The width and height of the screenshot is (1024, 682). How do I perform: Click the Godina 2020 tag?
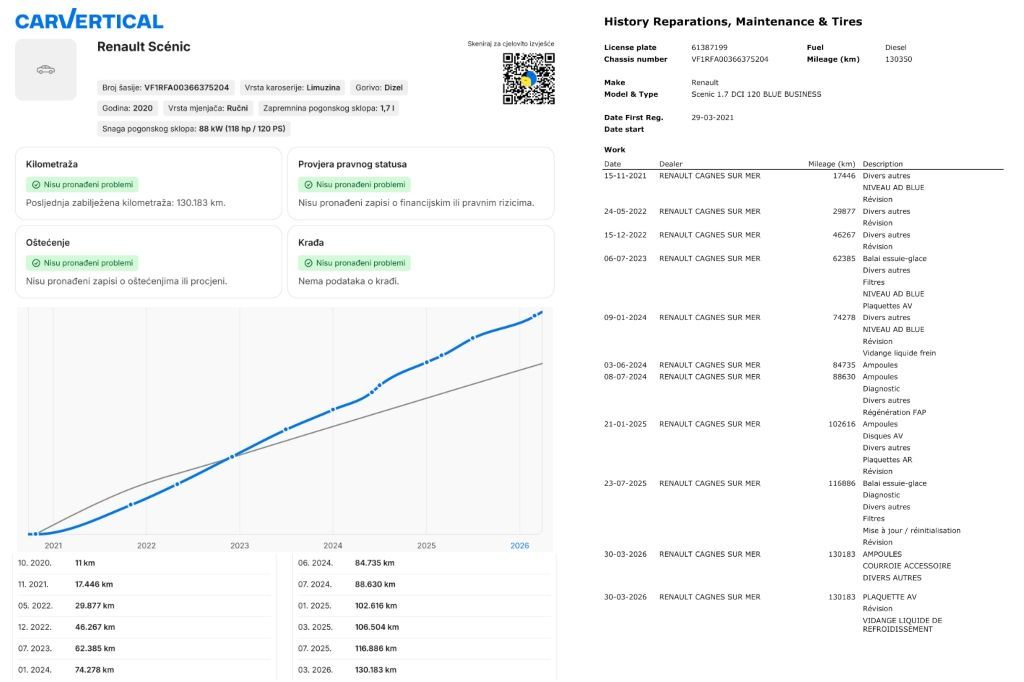(x=127, y=108)
